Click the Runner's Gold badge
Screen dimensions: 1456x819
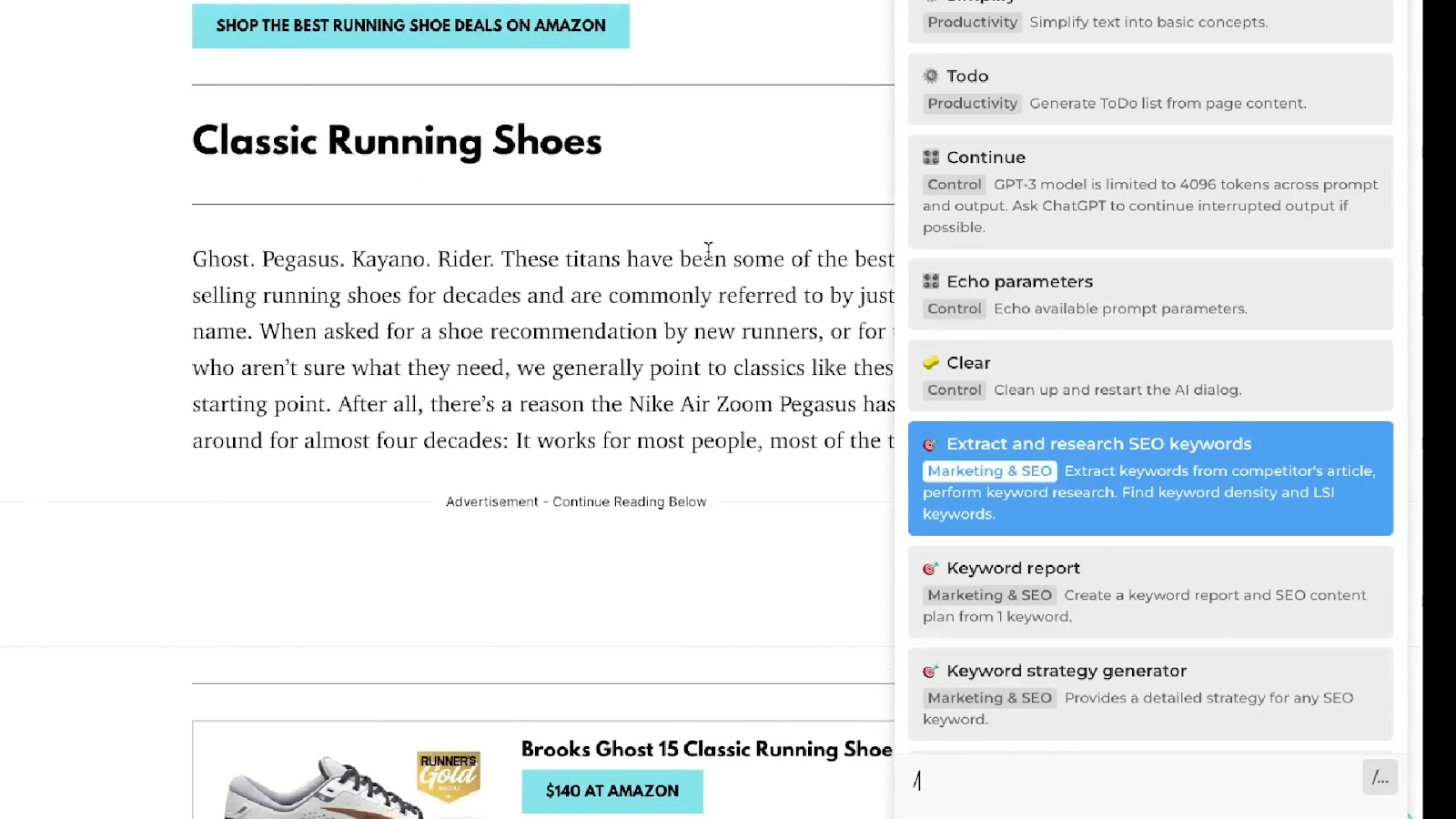point(449,775)
